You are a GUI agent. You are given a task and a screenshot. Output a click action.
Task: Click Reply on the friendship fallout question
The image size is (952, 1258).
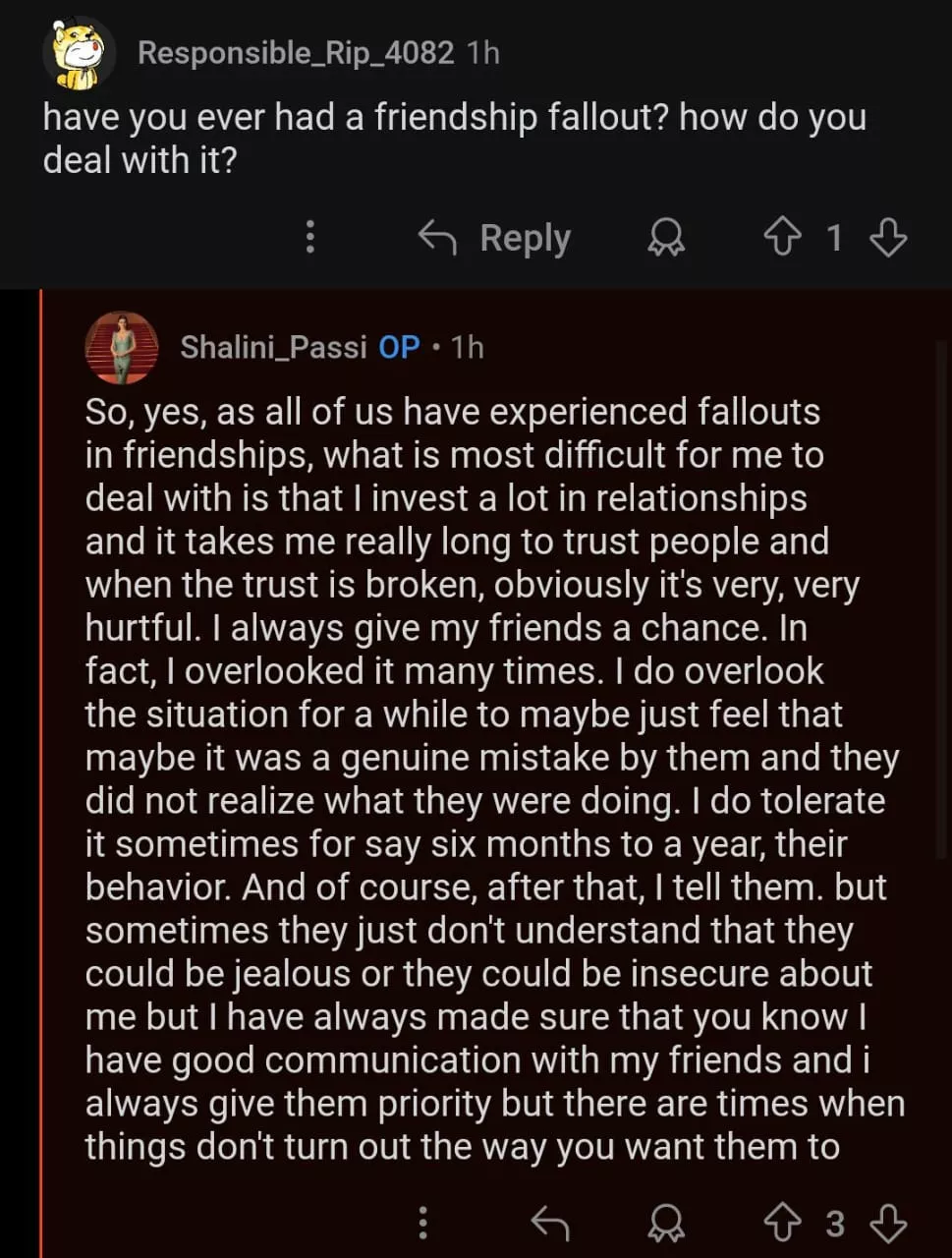click(496, 238)
